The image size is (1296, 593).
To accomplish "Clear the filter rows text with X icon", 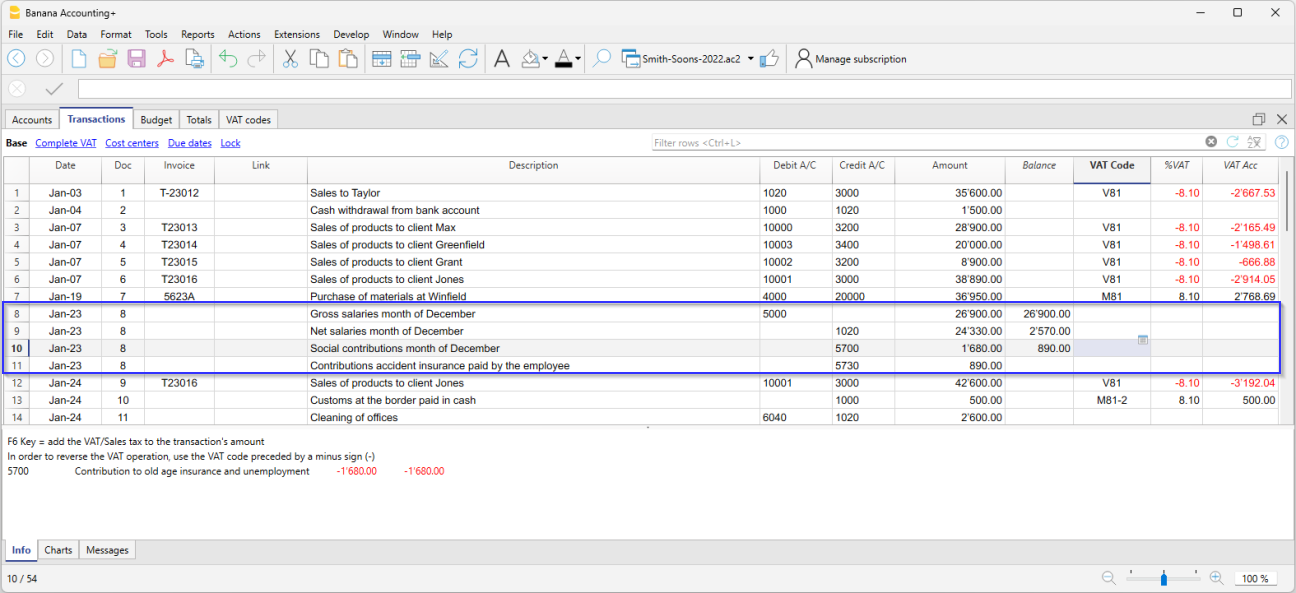I will pyautogui.click(x=1211, y=143).
